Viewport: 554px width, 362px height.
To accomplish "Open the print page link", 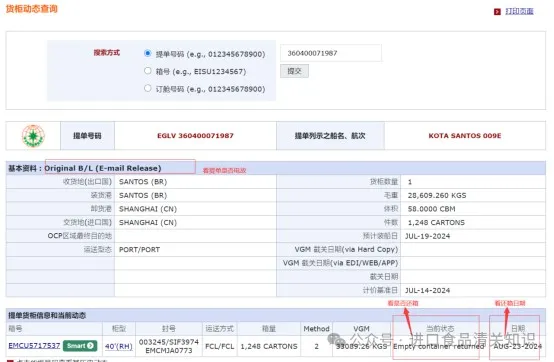I will coord(519,11).
